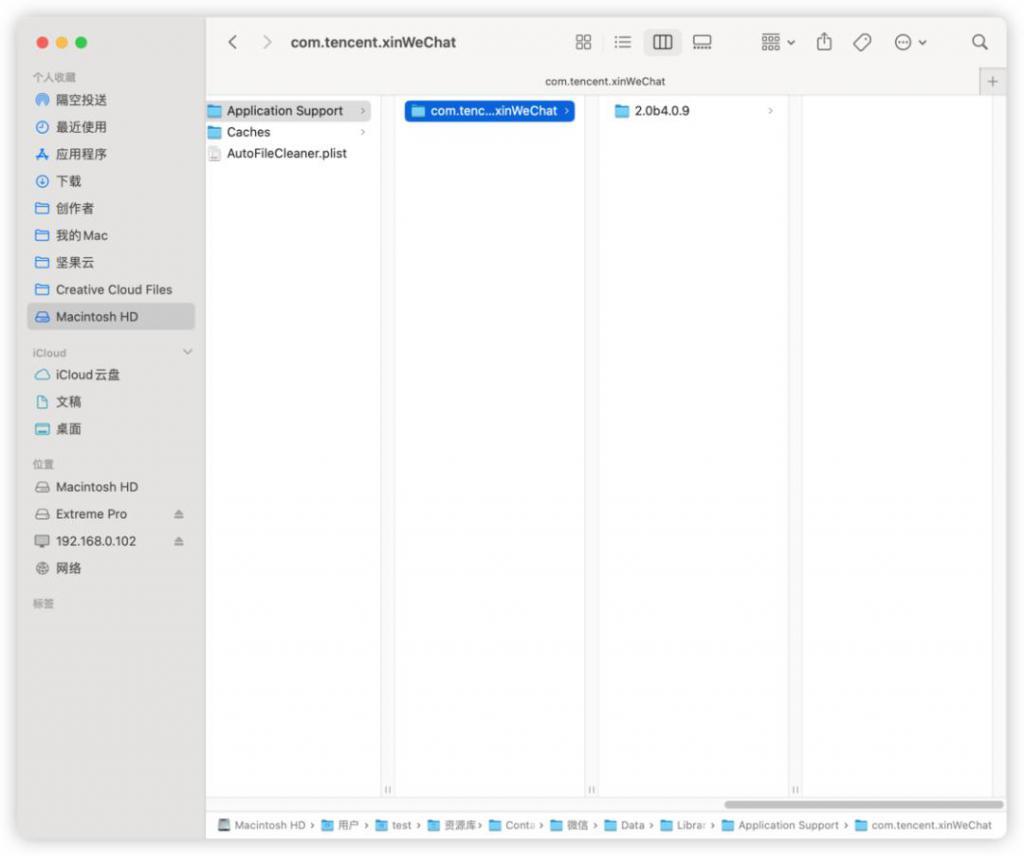Jump to Macintosh HD in path bar
The height and width of the screenshot is (856, 1024).
coord(262,825)
